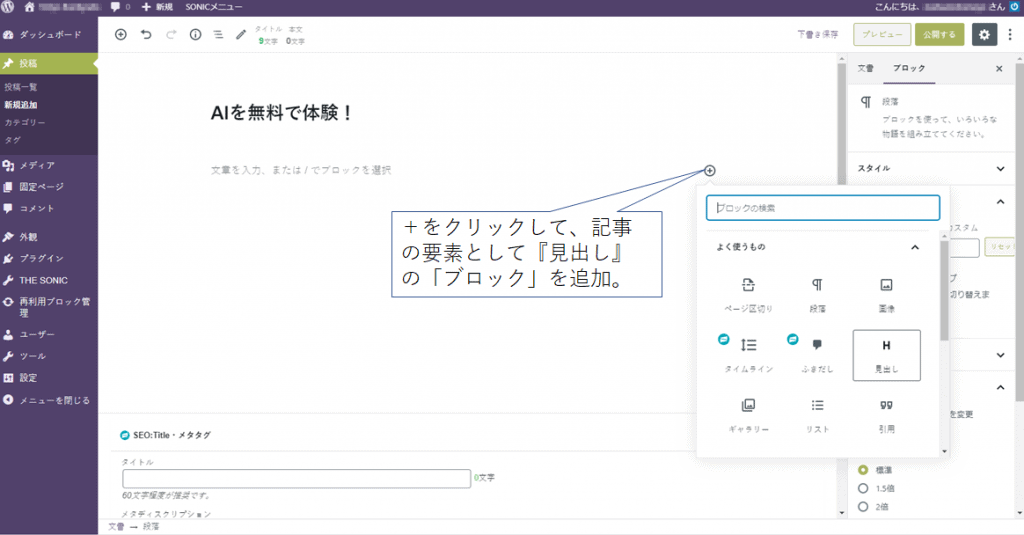Focus the ブロックの検索 search field

coord(823,208)
